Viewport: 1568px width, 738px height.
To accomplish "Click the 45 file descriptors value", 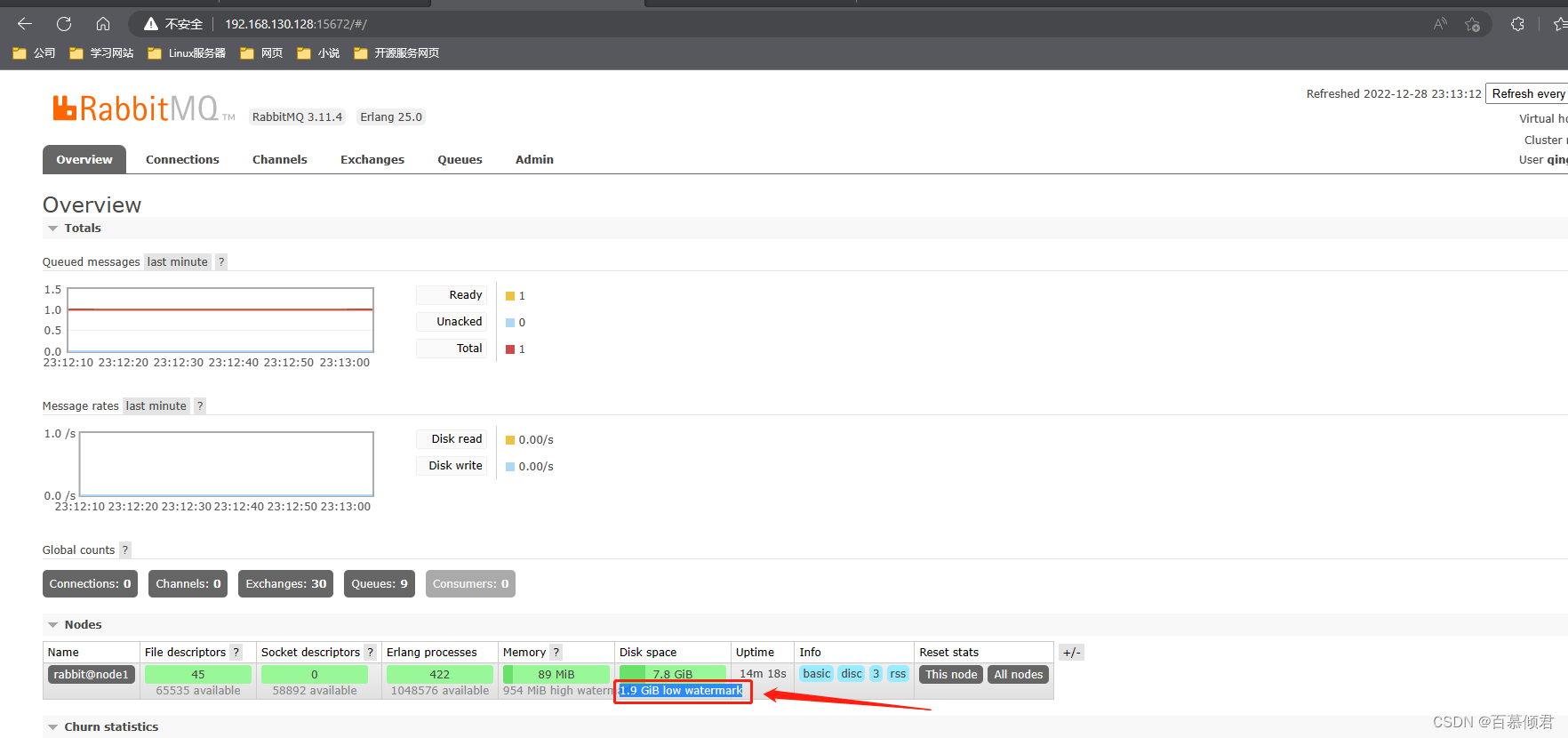I will click(198, 674).
